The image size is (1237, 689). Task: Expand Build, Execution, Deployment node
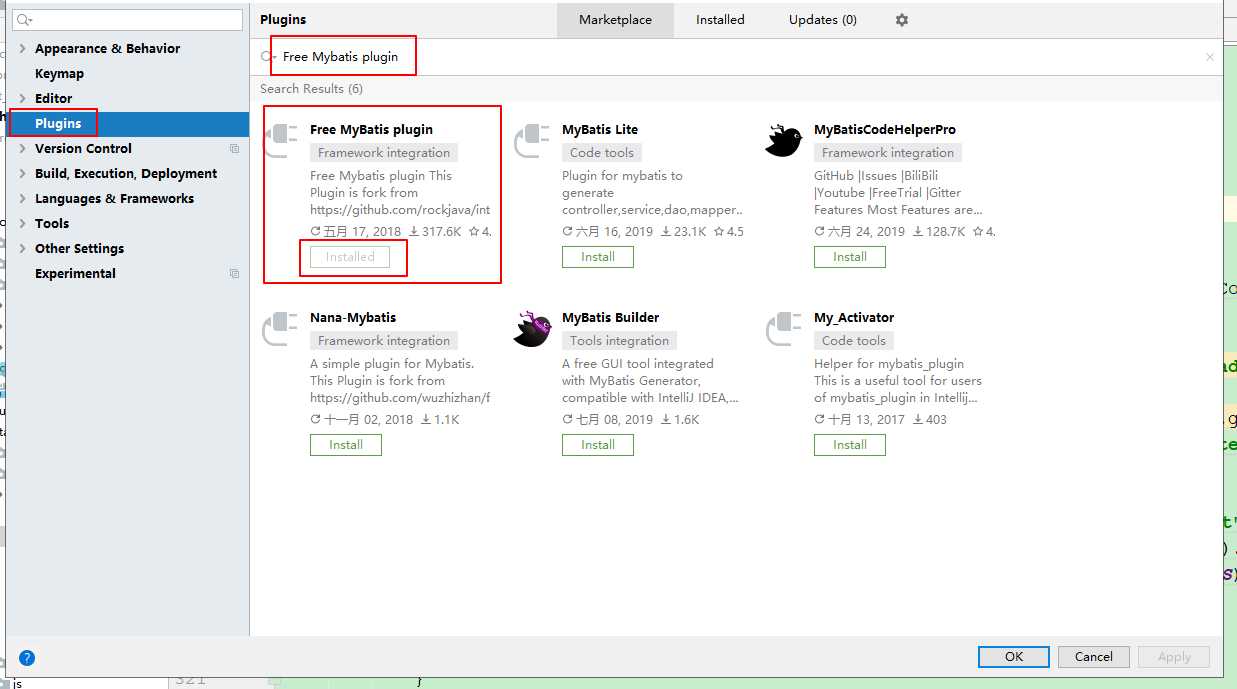point(23,174)
